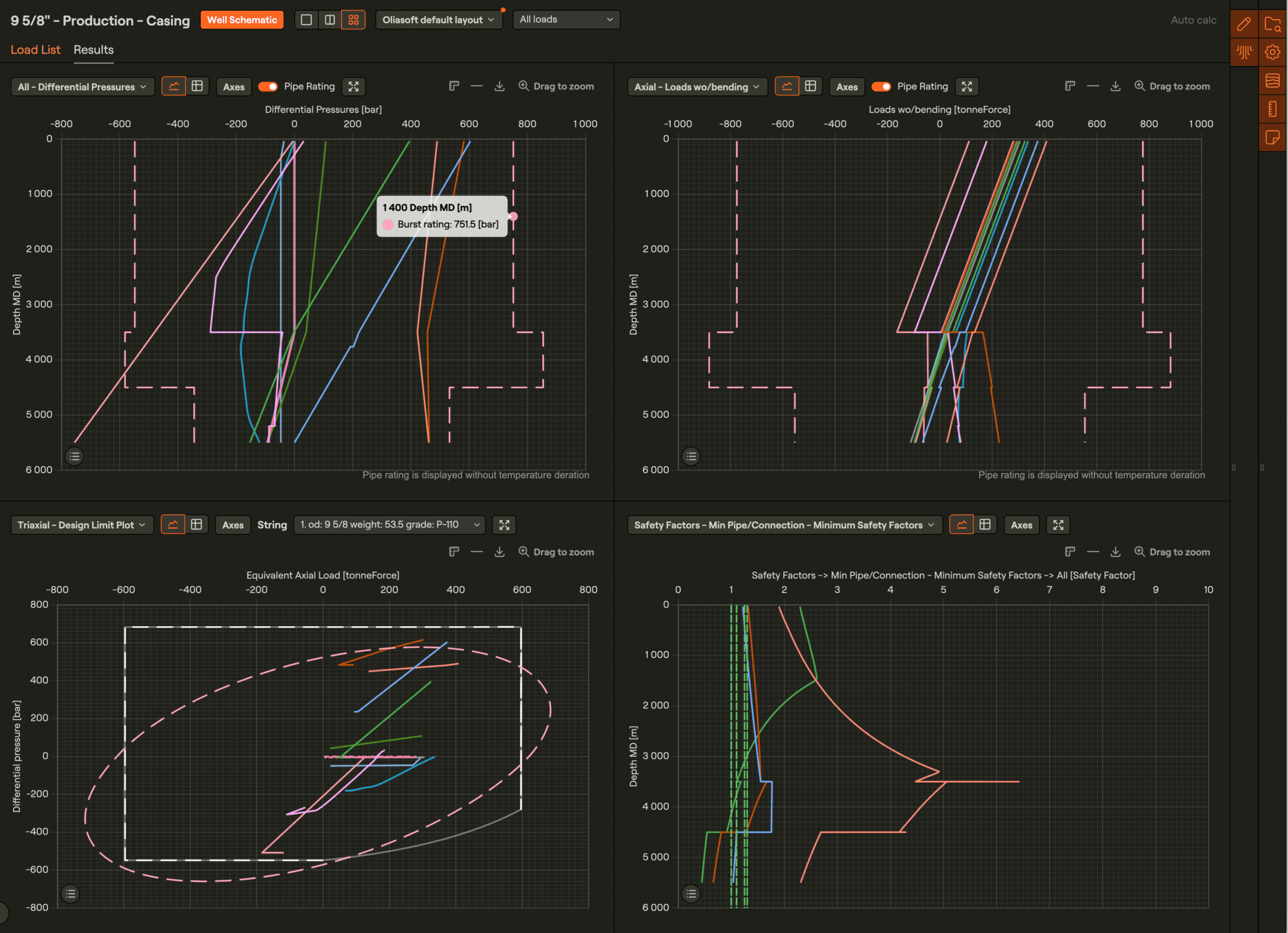The width and height of the screenshot is (1288, 933).
Task: Click the 9 5/8" - Production - Casing title
Action: click(100, 20)
